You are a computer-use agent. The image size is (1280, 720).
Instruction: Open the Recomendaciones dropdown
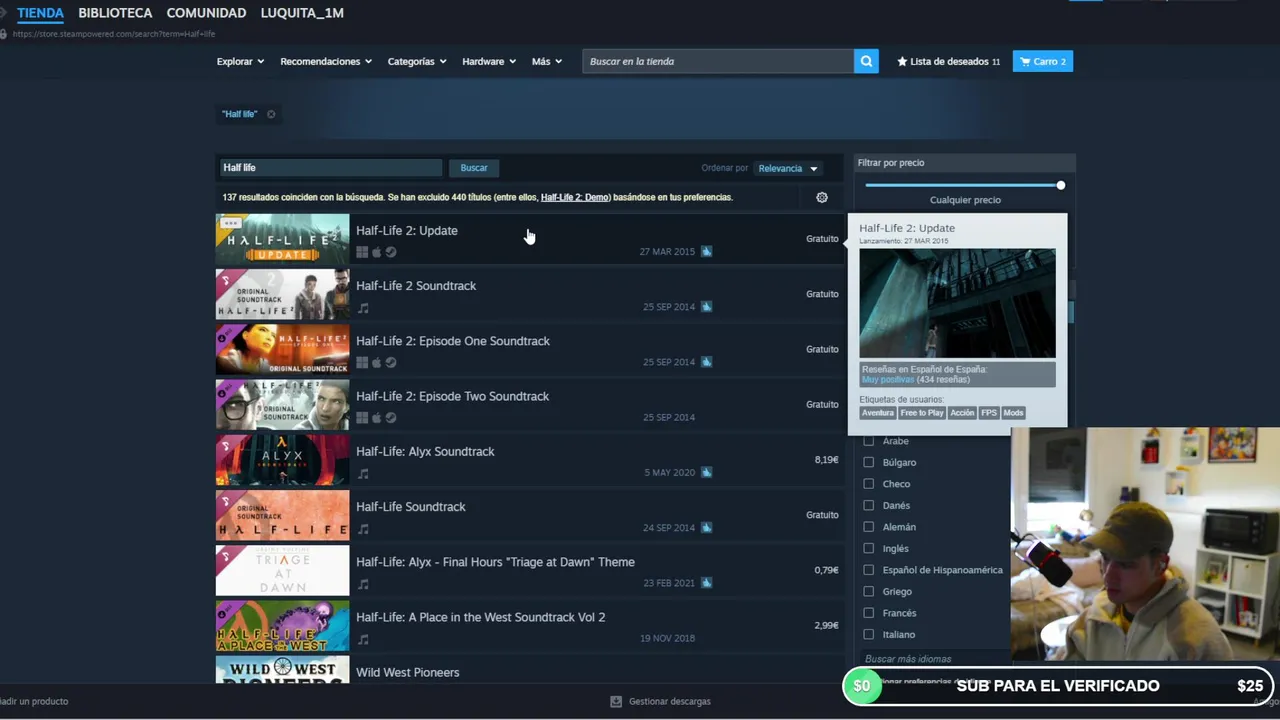[326, 61]
